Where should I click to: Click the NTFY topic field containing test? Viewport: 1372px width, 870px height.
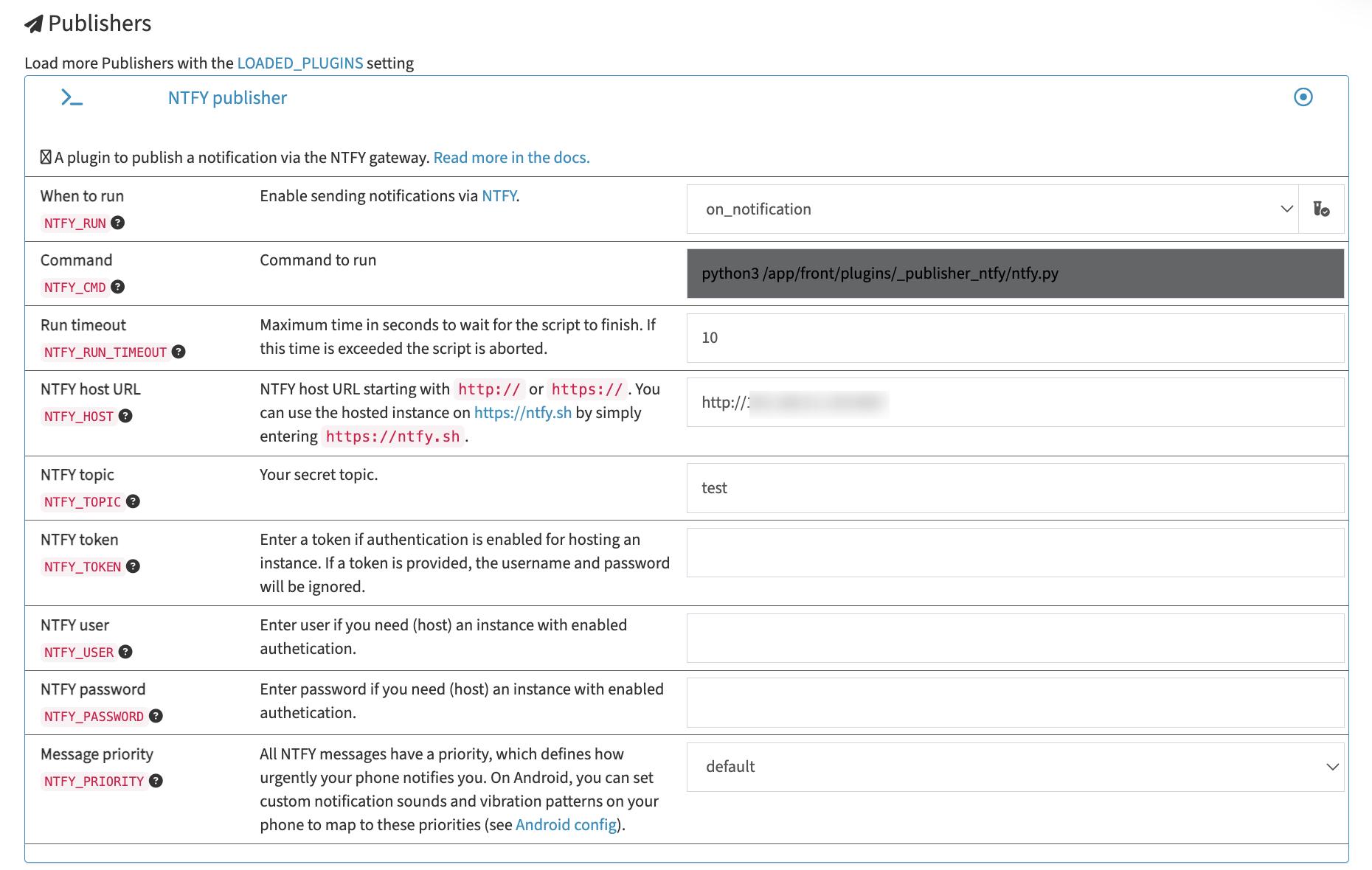click(x=1015, y=488)
